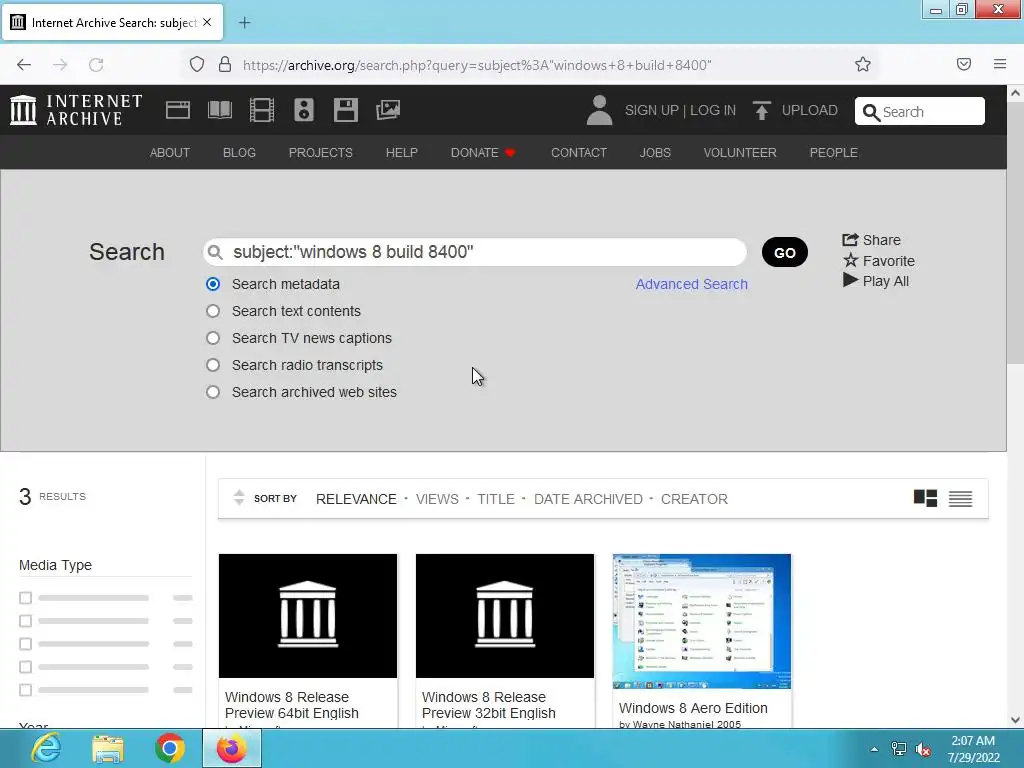Click SIGN UP link
Viewport: 1024px width, 768px height.
click(652, 110)
